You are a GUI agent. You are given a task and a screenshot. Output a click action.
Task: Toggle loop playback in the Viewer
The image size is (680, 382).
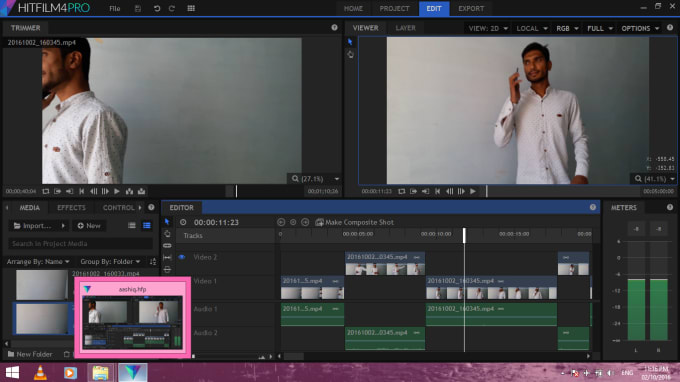tap(402, 191)
